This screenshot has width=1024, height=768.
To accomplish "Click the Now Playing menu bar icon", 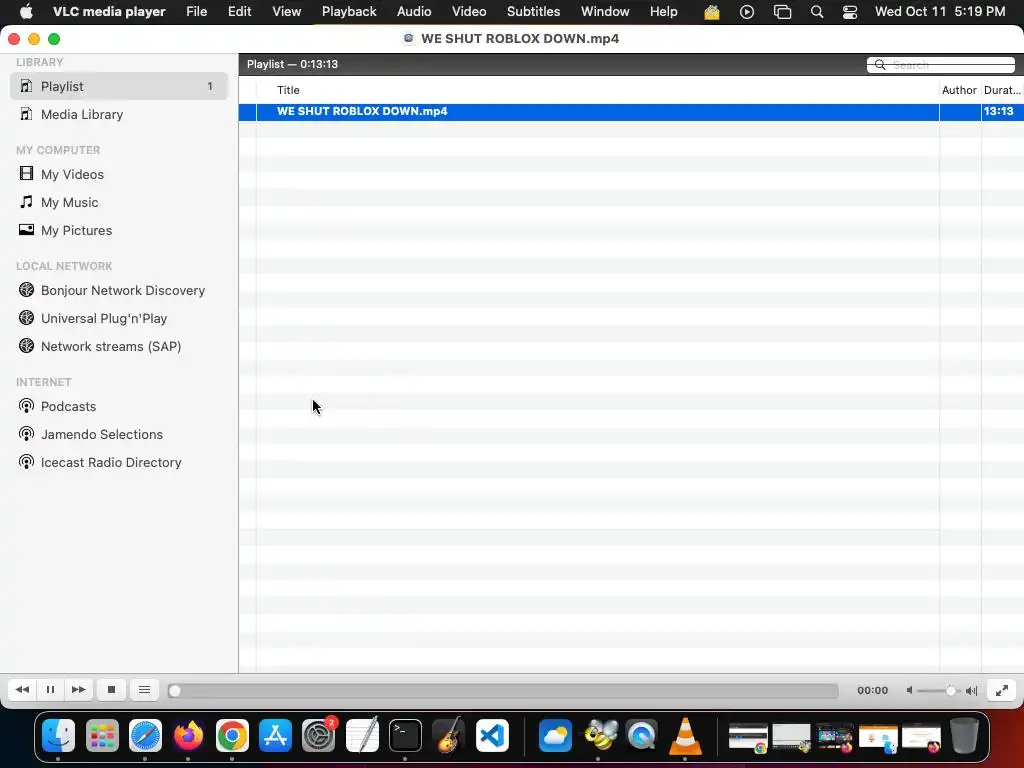I will (747, 12).
